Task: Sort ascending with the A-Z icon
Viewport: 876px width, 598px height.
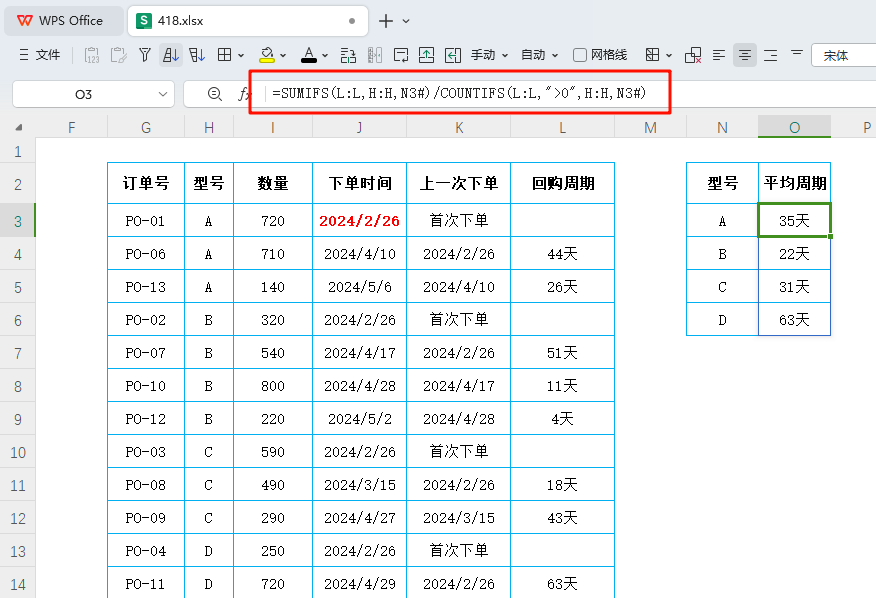Action: [170, 55]
